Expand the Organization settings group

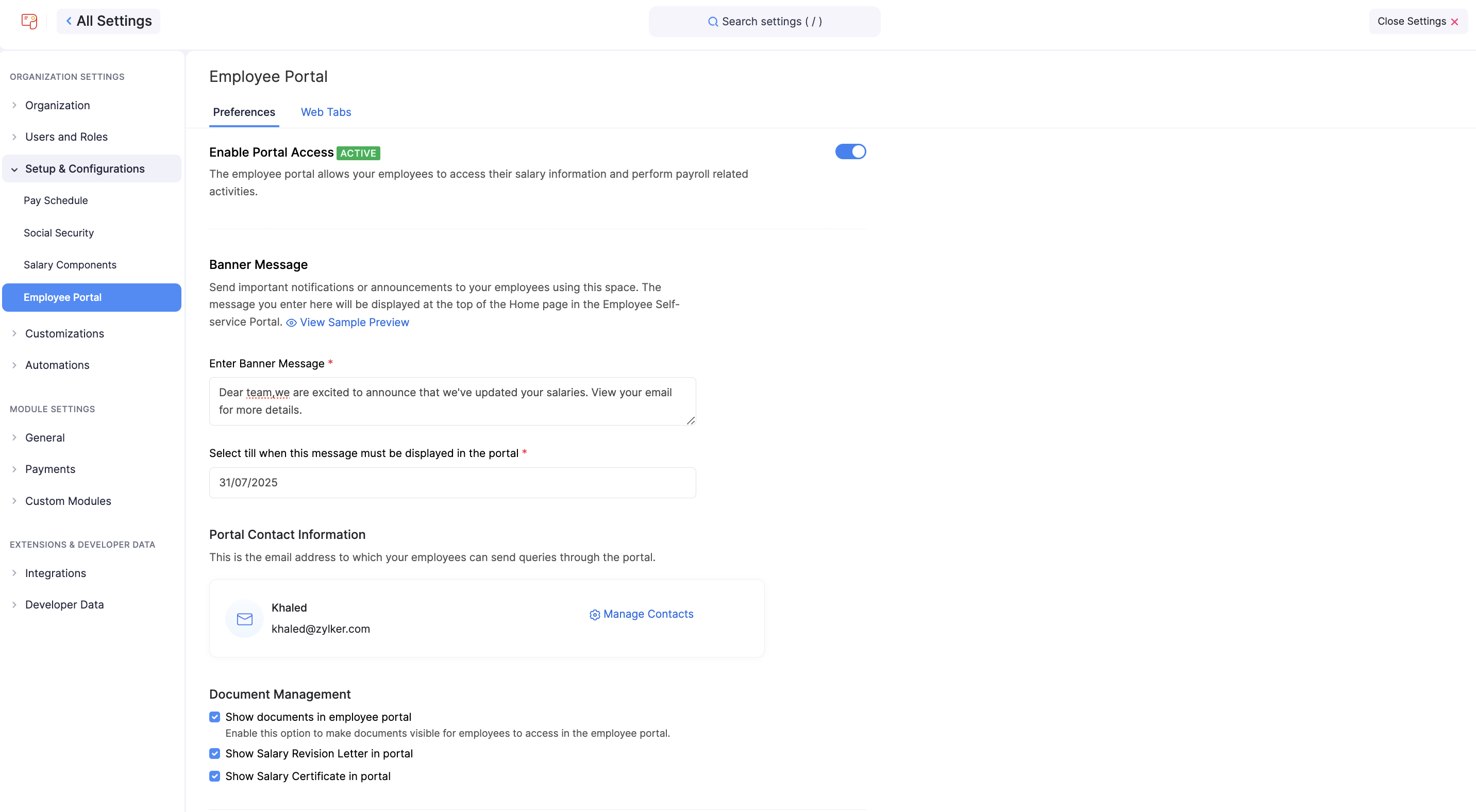tap(57, 106)
